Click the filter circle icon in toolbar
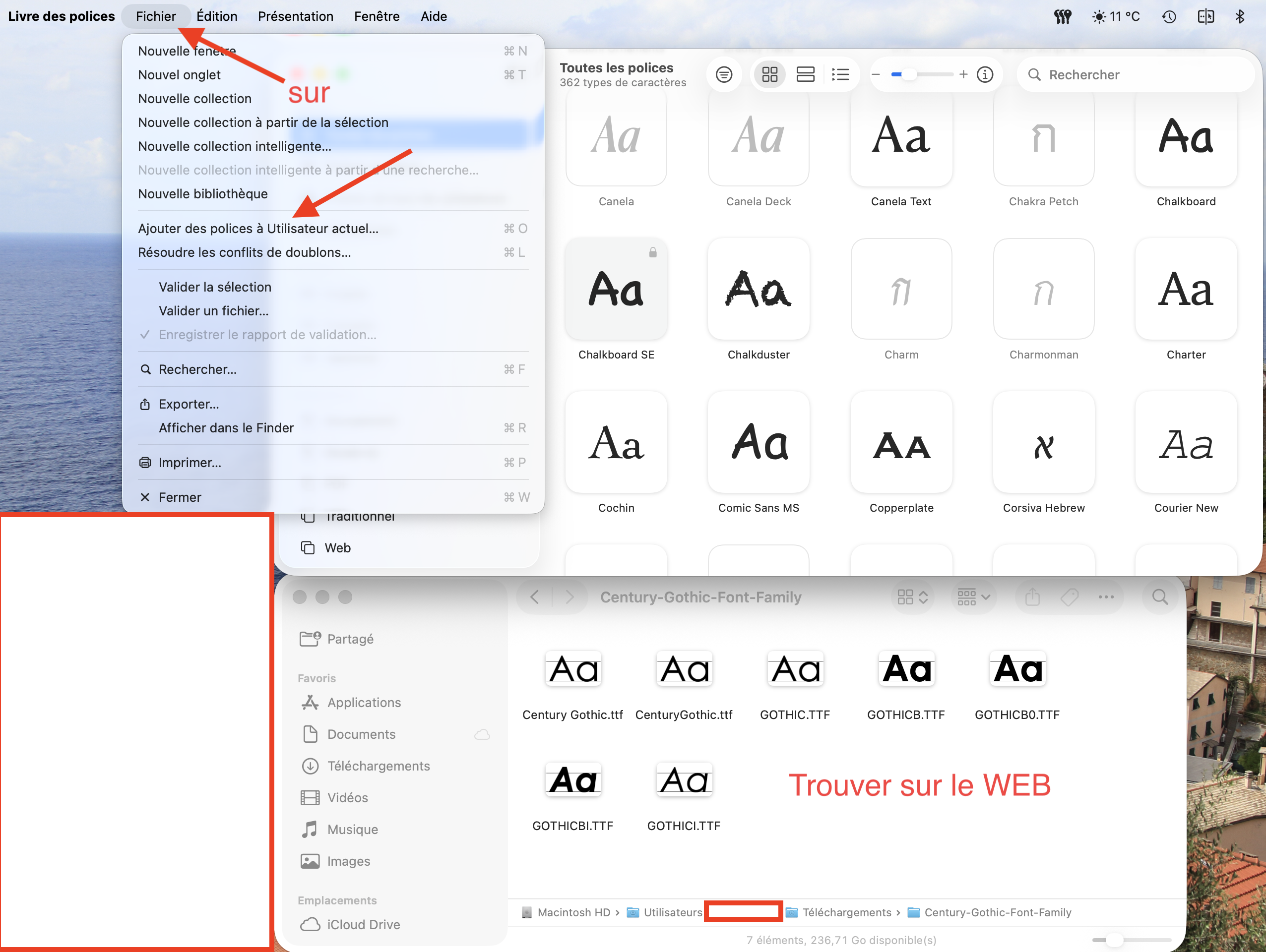 click(x=724, y=74)
